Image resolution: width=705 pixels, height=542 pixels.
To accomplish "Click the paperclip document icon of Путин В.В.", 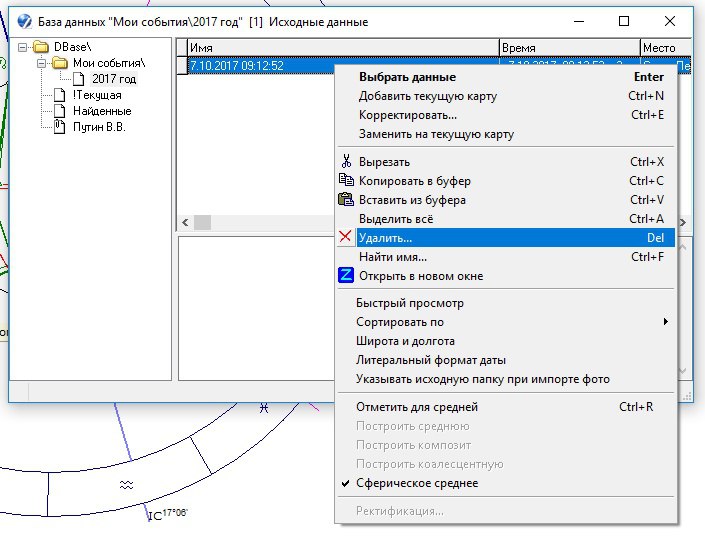I will (x=59, y=127).
